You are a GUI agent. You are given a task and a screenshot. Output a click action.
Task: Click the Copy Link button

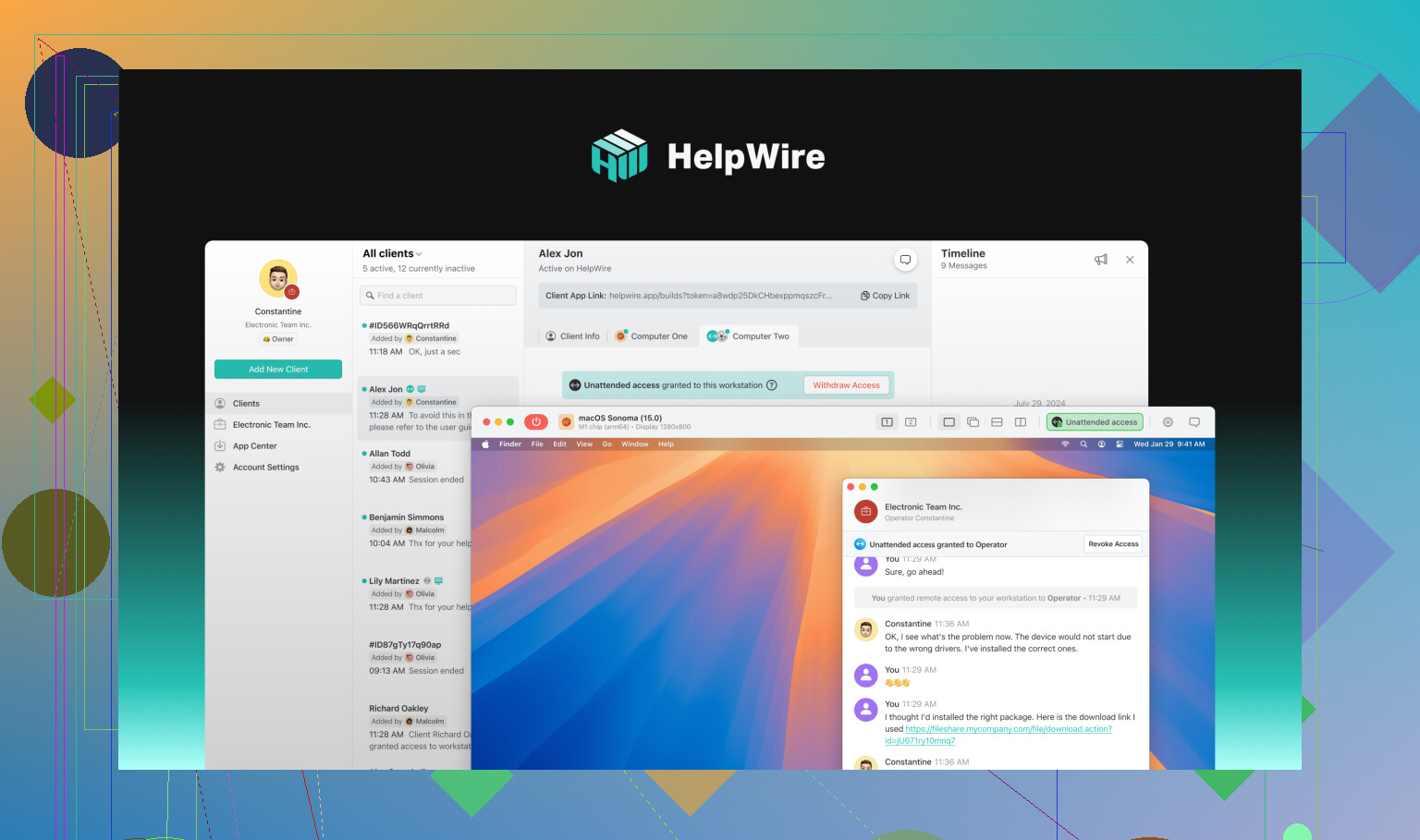[x=885, y=296]
